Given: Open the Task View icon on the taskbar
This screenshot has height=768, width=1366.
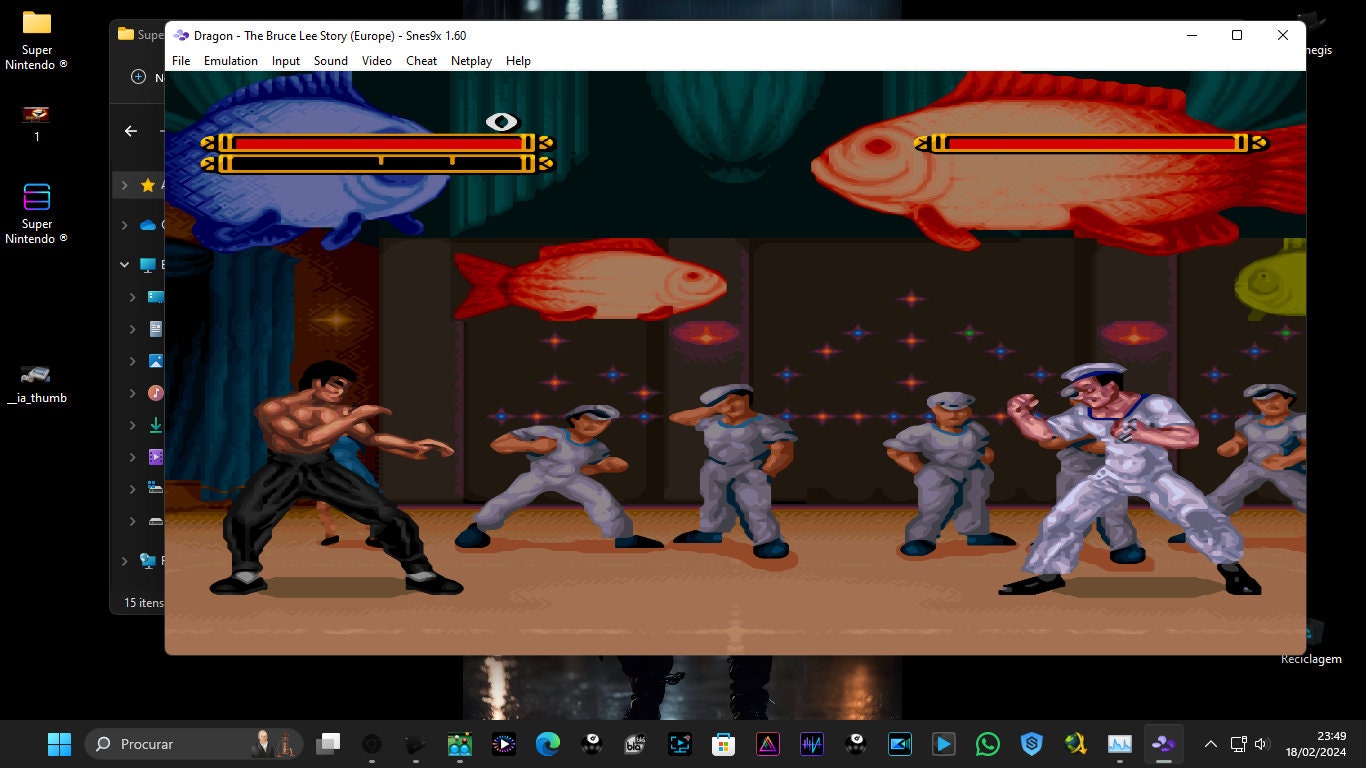Looking at the screenshot, I should (x=328, y=744).
